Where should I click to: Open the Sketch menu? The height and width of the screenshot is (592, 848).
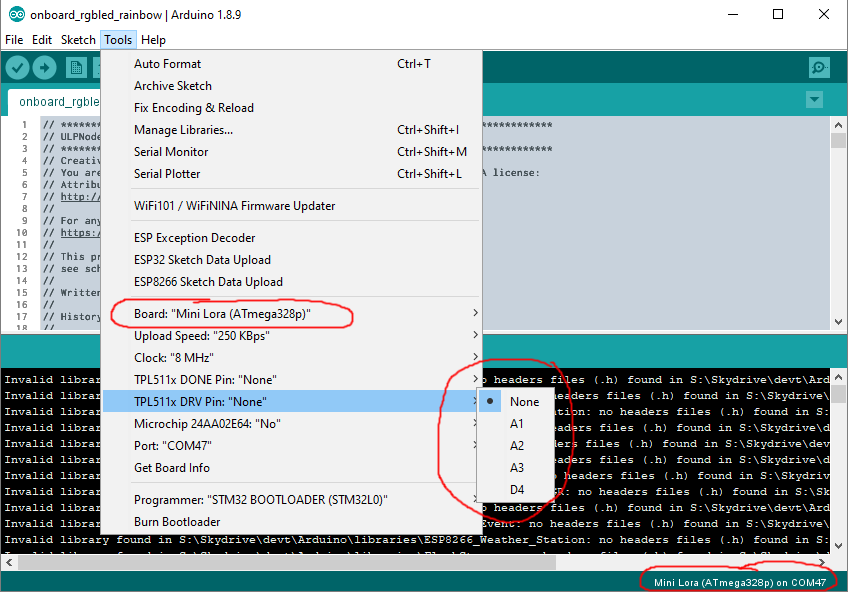pyautogui.click(x=78, y=40)
